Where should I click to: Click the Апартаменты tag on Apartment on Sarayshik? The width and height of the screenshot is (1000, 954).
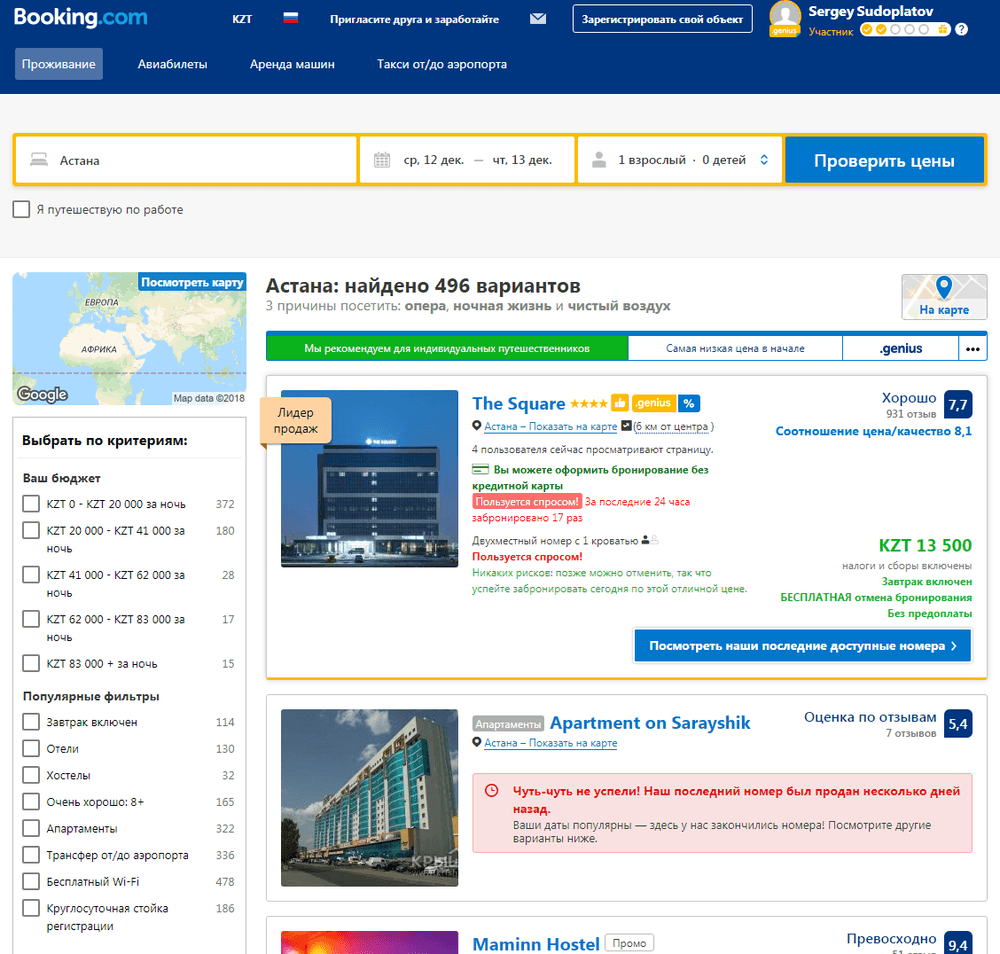508,724
